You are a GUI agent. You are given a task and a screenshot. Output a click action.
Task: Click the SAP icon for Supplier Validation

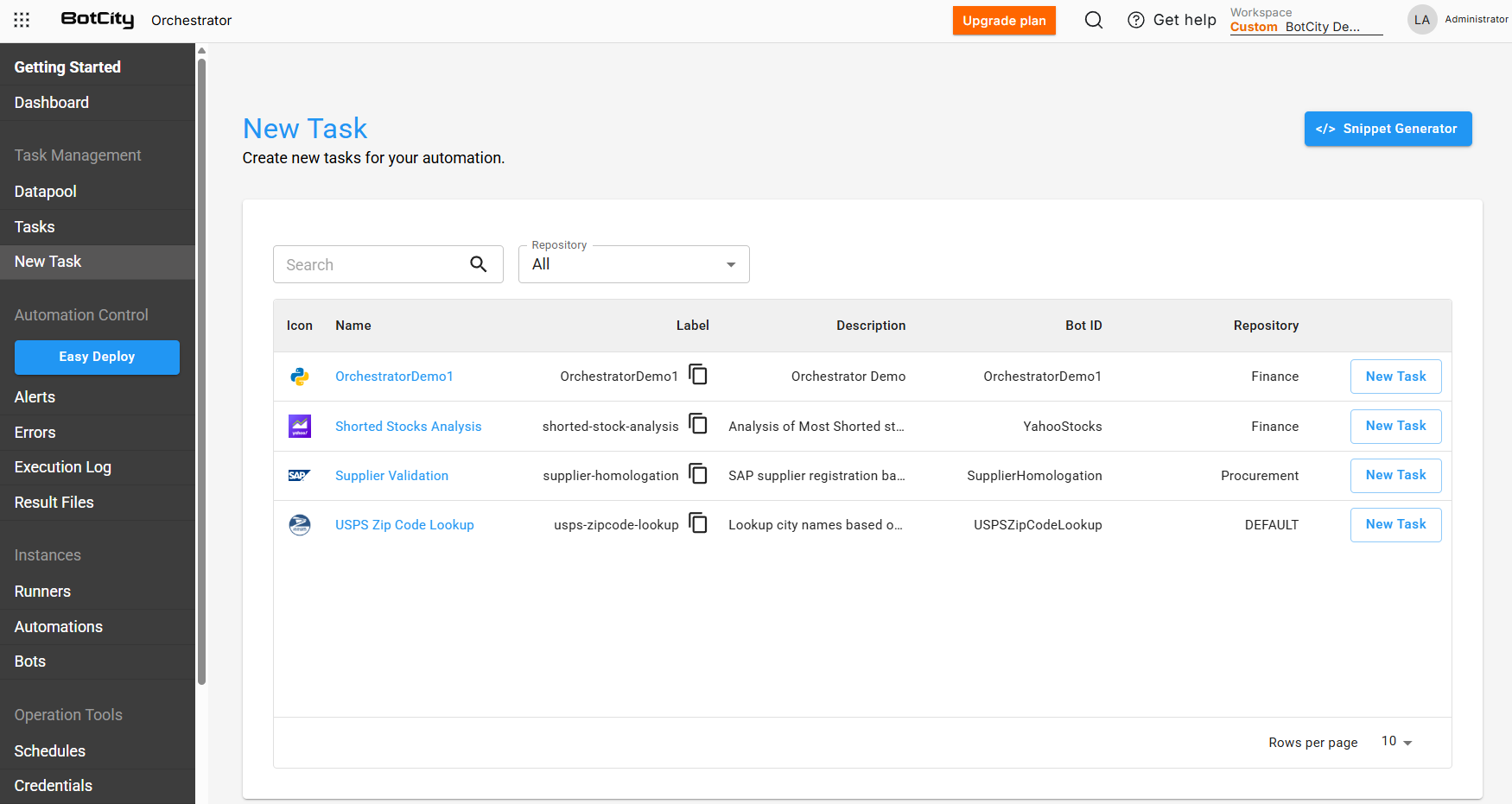point(299,476)
